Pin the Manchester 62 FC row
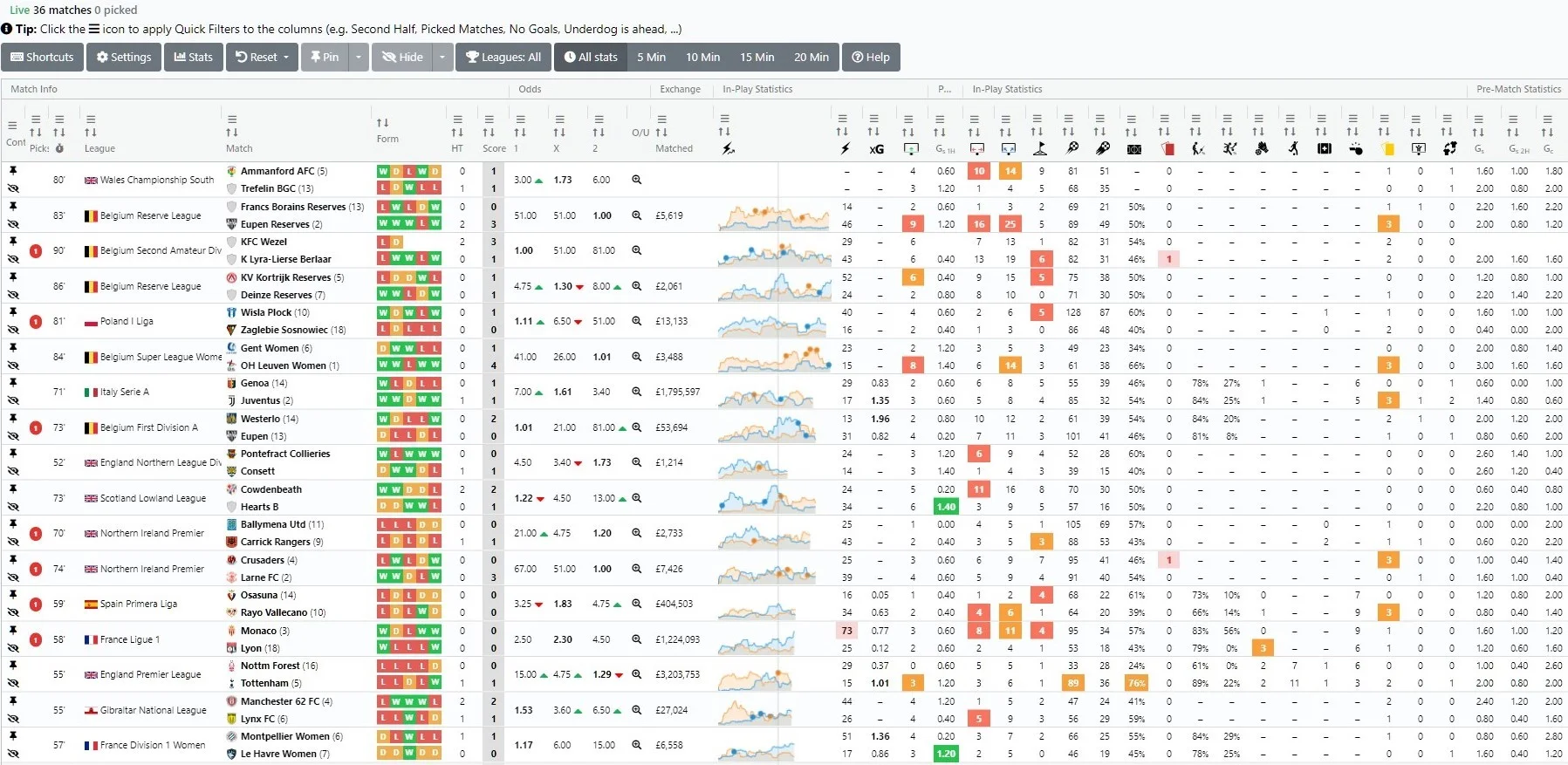 click(13, 701)
